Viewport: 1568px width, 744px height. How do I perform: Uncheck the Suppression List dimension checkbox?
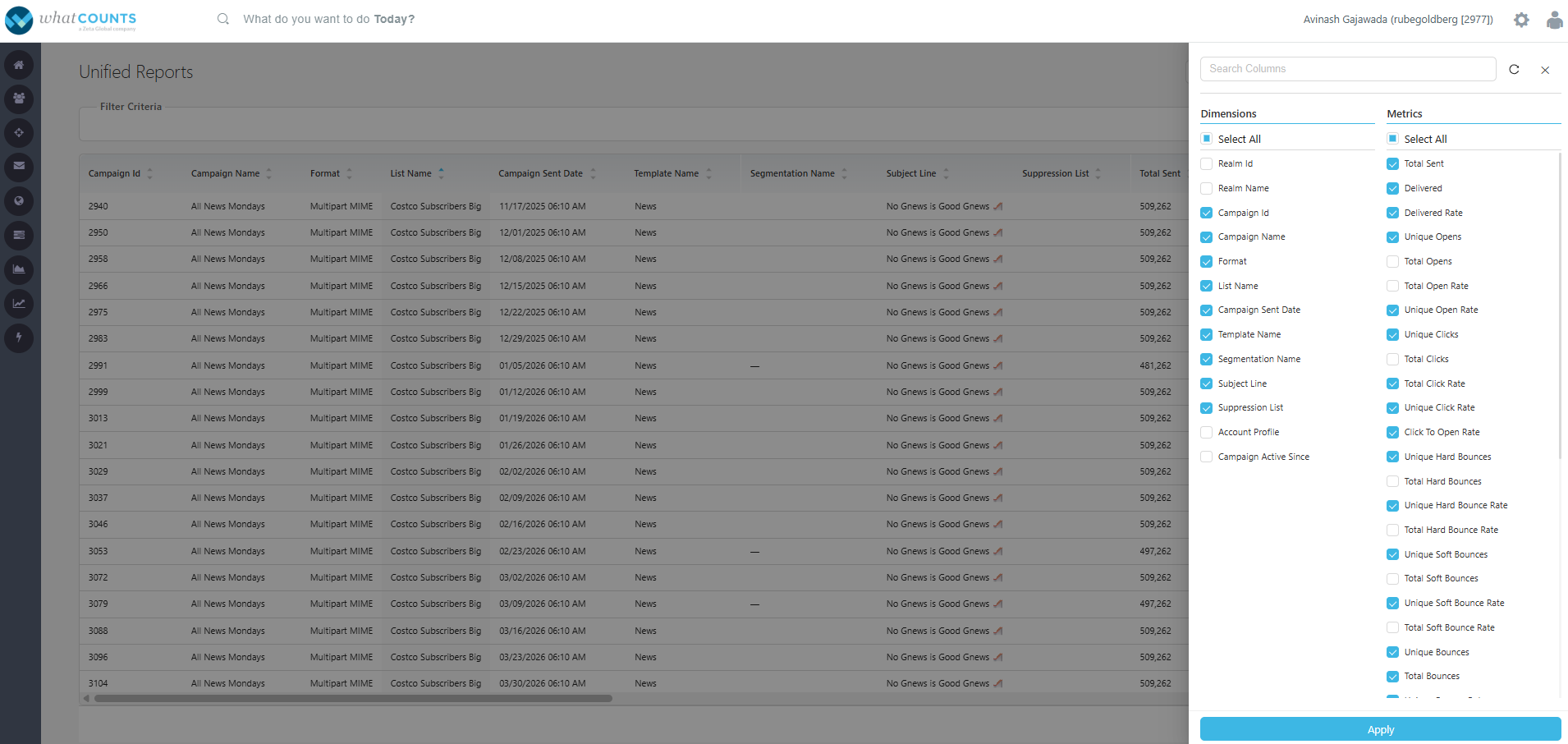[x=1206, y=408]
